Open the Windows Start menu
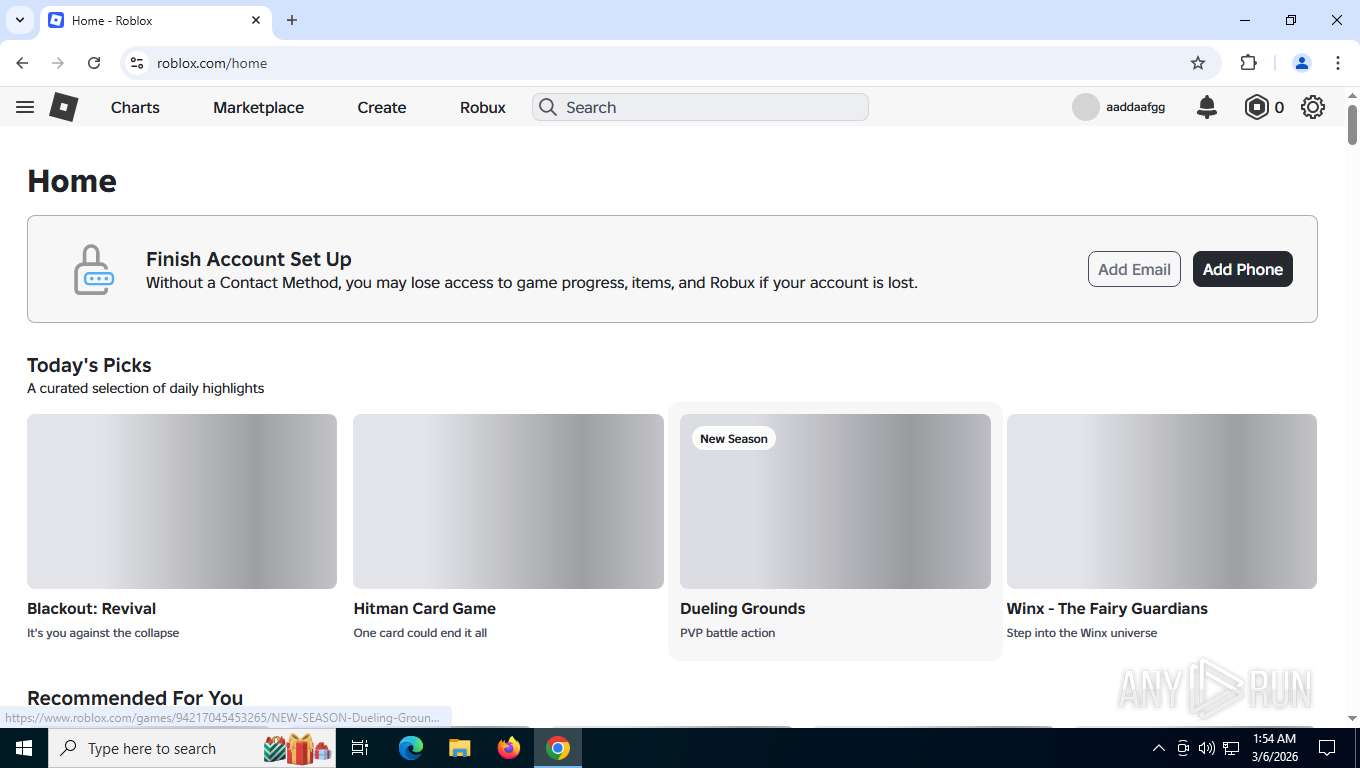The width and height of the screenshot is (1360, 768). (23, 748)
